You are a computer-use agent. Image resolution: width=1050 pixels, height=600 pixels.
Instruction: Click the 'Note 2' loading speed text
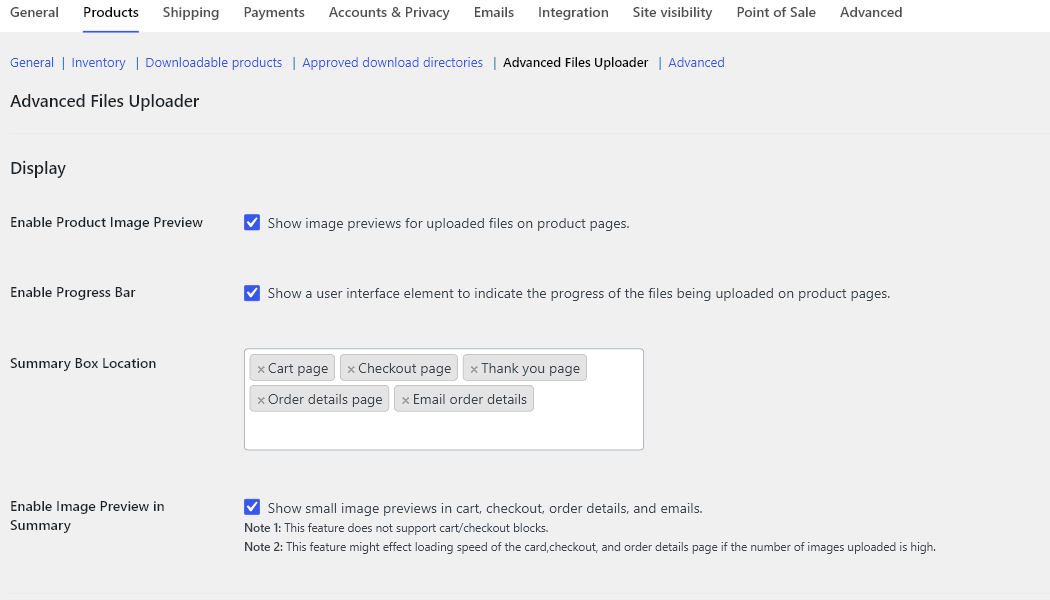click(x=589, y=546)
